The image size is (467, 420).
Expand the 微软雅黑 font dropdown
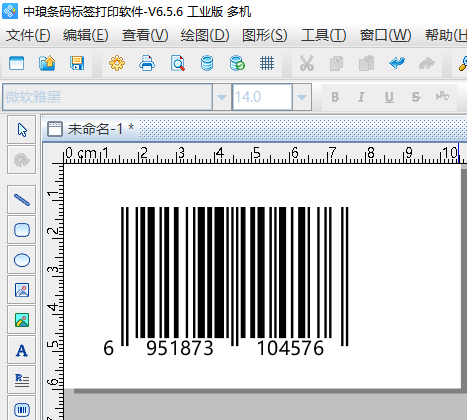(x=222, y=97)
